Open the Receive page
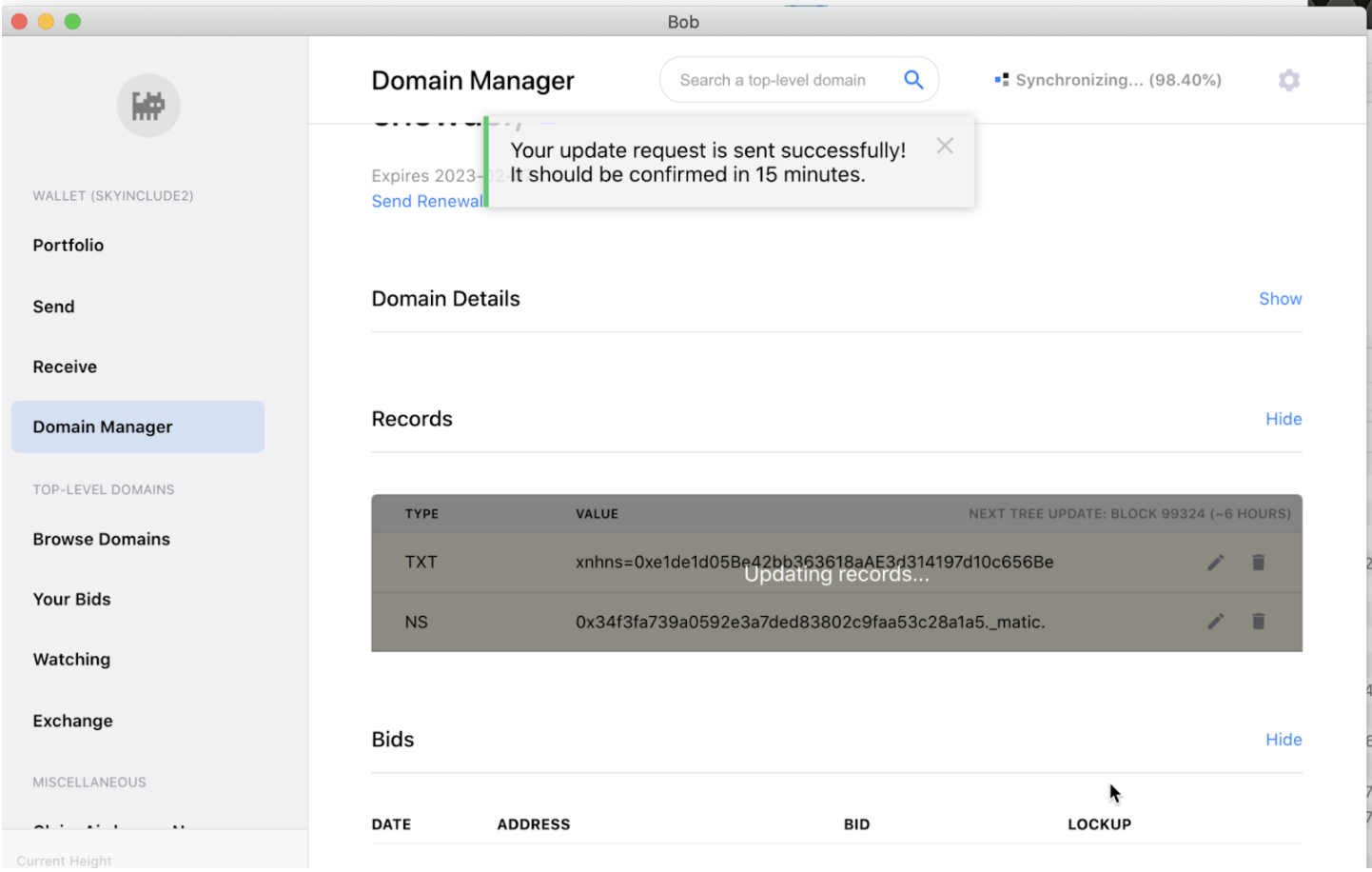This screenshot has height=872, width=1372. pyautogui.click(x=65, y=367)
